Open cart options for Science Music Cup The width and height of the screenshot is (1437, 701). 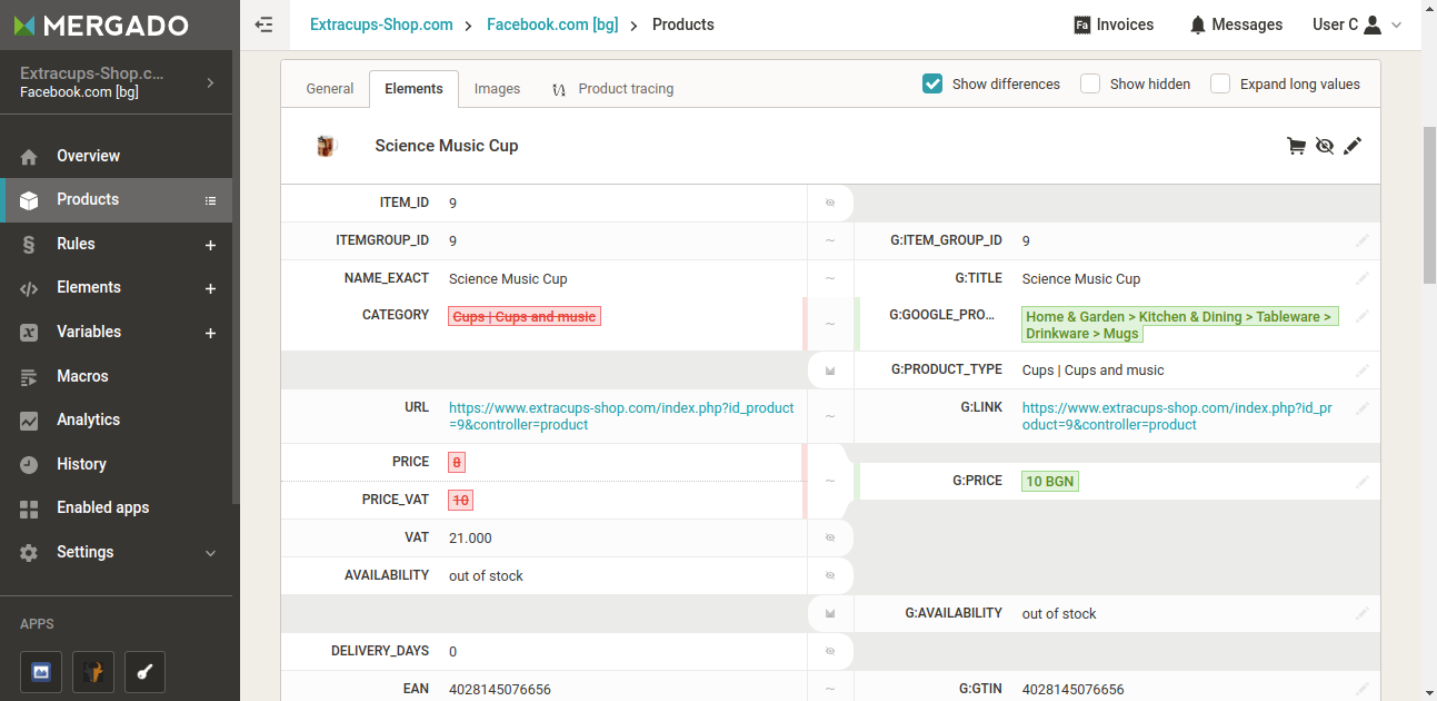click(1296, 146)
